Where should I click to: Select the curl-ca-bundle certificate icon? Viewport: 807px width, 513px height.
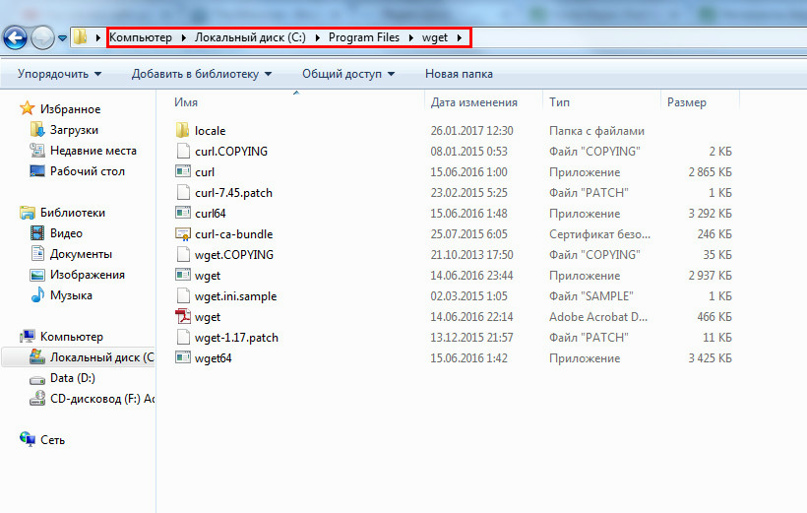(x=182, y=234)
